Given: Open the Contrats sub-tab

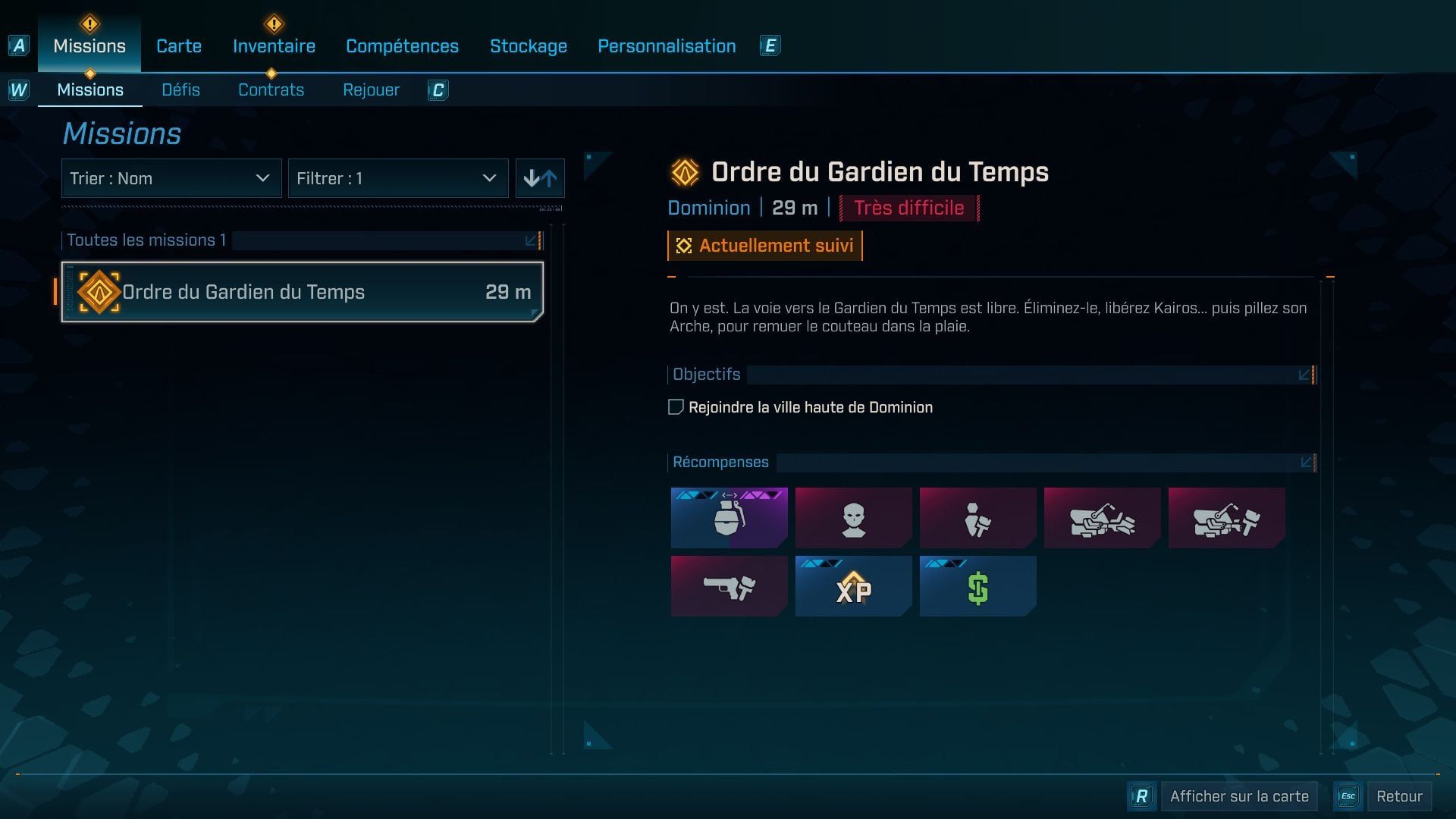Looking at the screenshot, I should tap(271, 89).
